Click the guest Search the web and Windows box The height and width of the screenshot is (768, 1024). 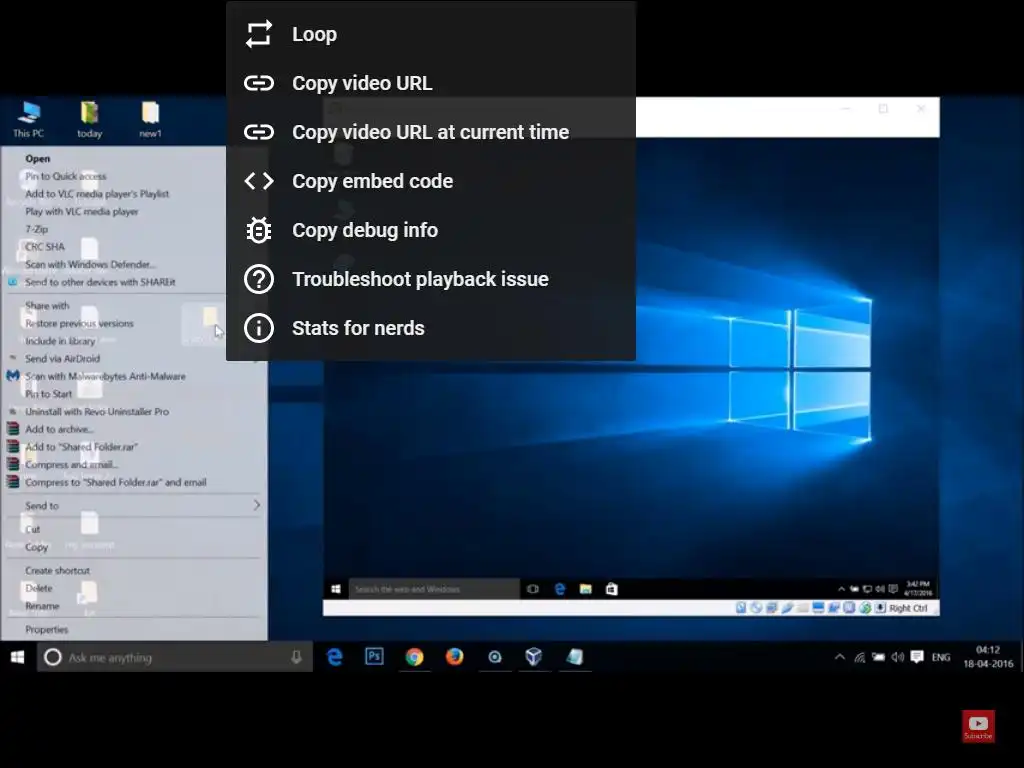click(x=434, y=589)
